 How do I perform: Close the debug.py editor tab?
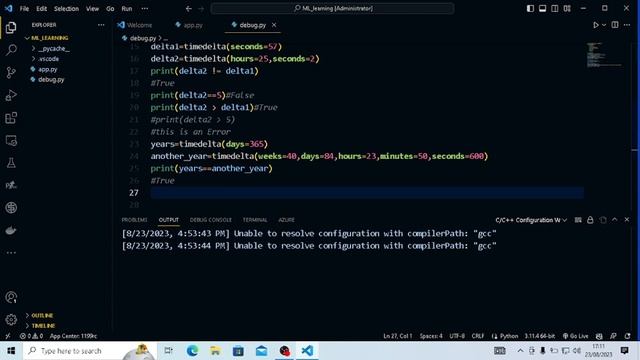(x=274, y=25)
